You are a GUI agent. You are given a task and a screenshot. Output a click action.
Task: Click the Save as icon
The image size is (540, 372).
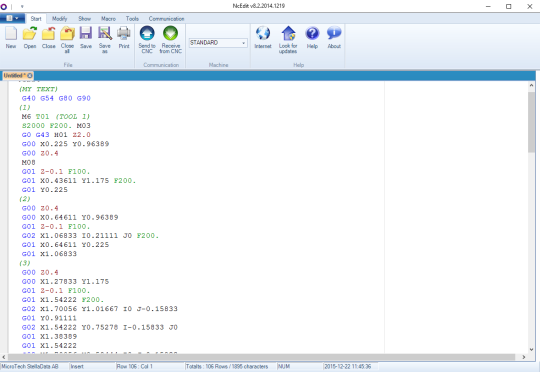pos(105,39)
